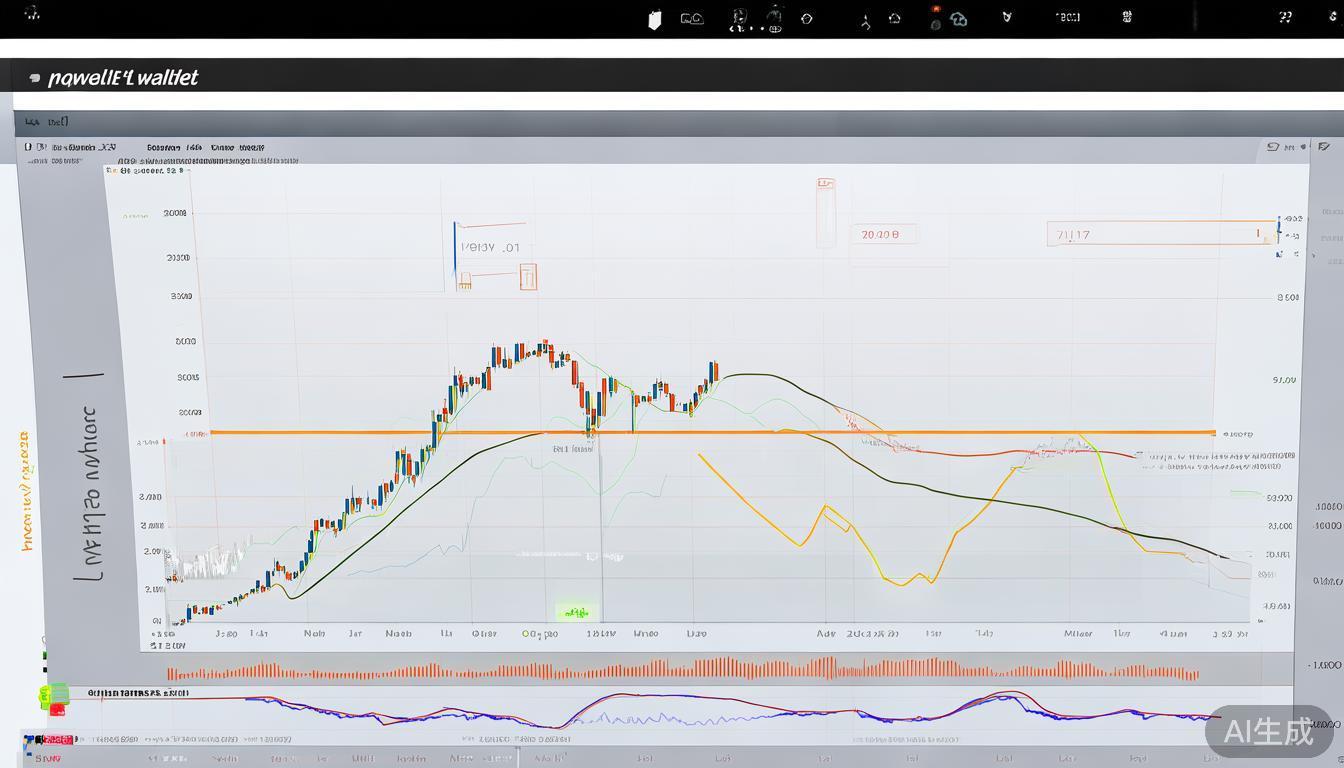This screenshot has width=1344, height=768.
Task: Click the orange volume bars strip
Action: (680, 669)
